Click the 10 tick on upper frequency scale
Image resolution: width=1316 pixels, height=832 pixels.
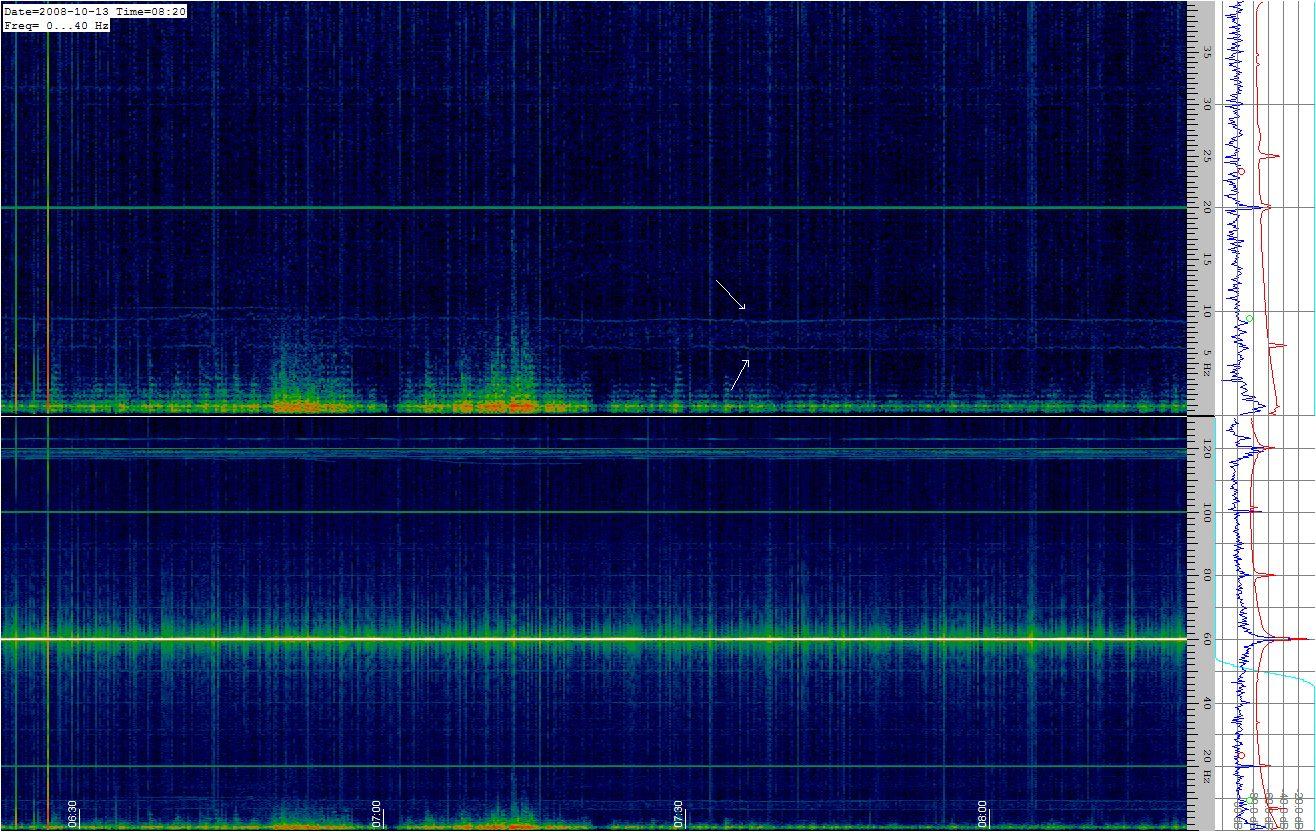[1207, 312]
